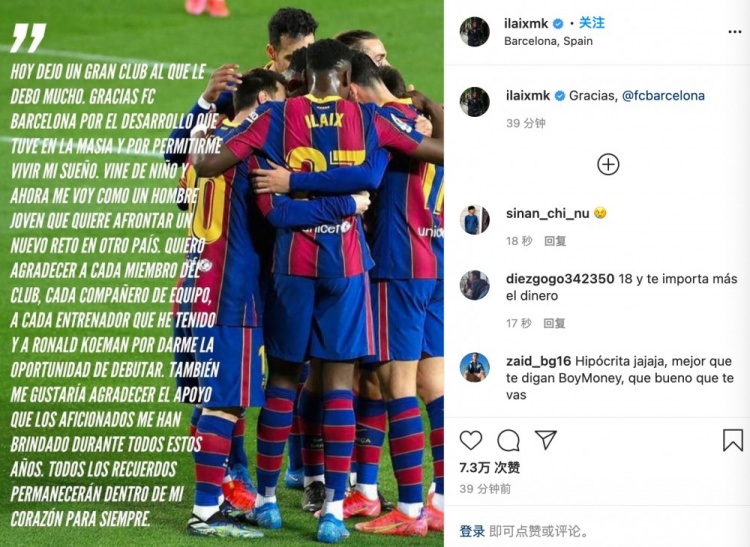Reply to sinan_chi_nu comment via 回复

pos(555,241)
